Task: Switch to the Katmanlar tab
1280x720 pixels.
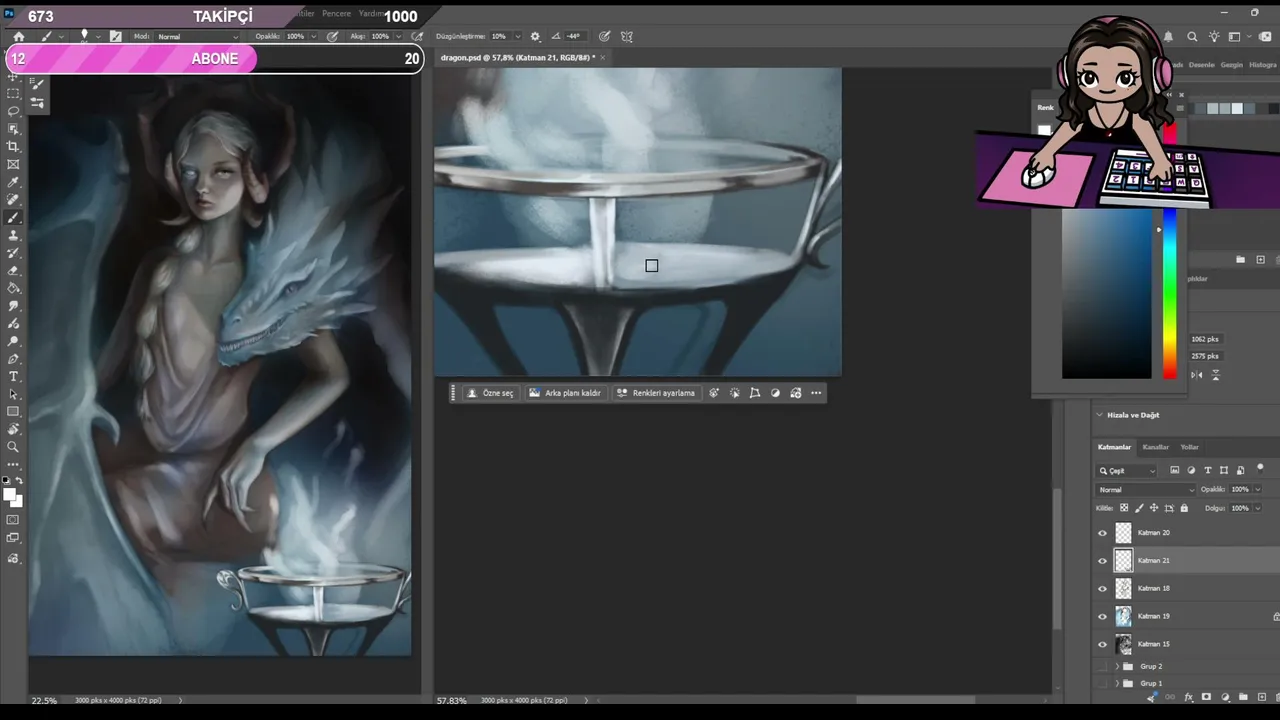Action: (1114, 447)
